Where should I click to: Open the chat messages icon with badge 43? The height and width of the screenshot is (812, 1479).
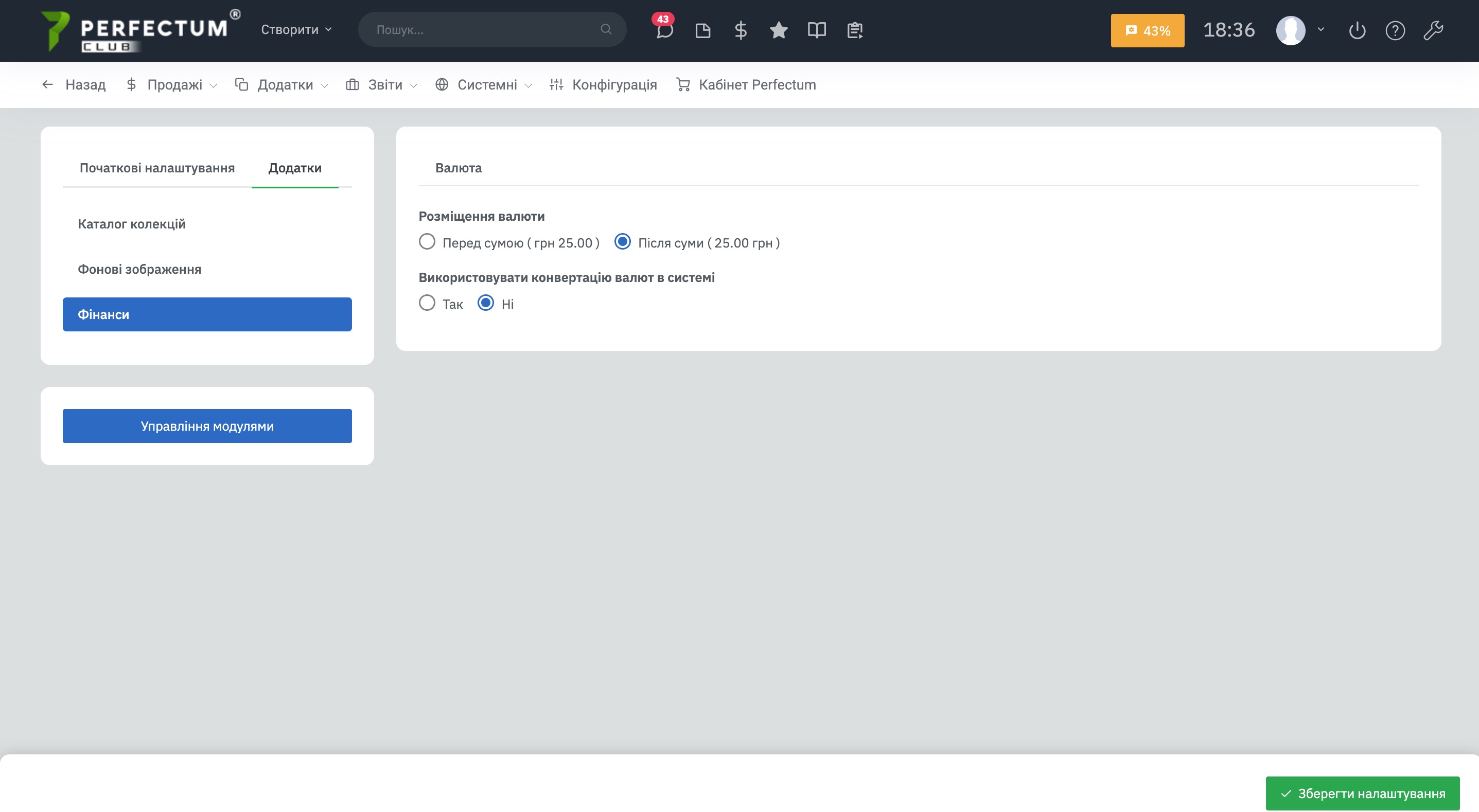[664, 30]
